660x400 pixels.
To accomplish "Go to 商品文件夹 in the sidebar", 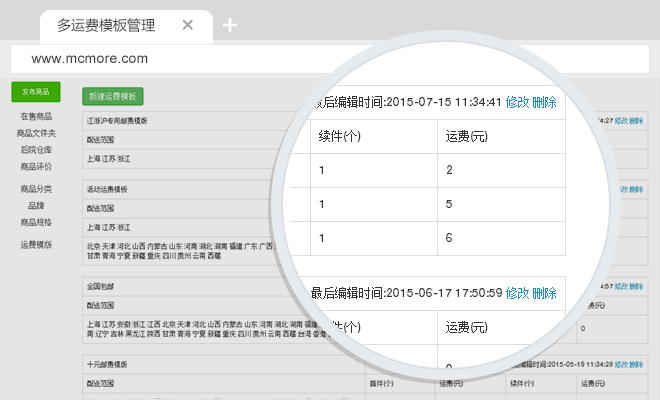I will click(x=36, y=133).
